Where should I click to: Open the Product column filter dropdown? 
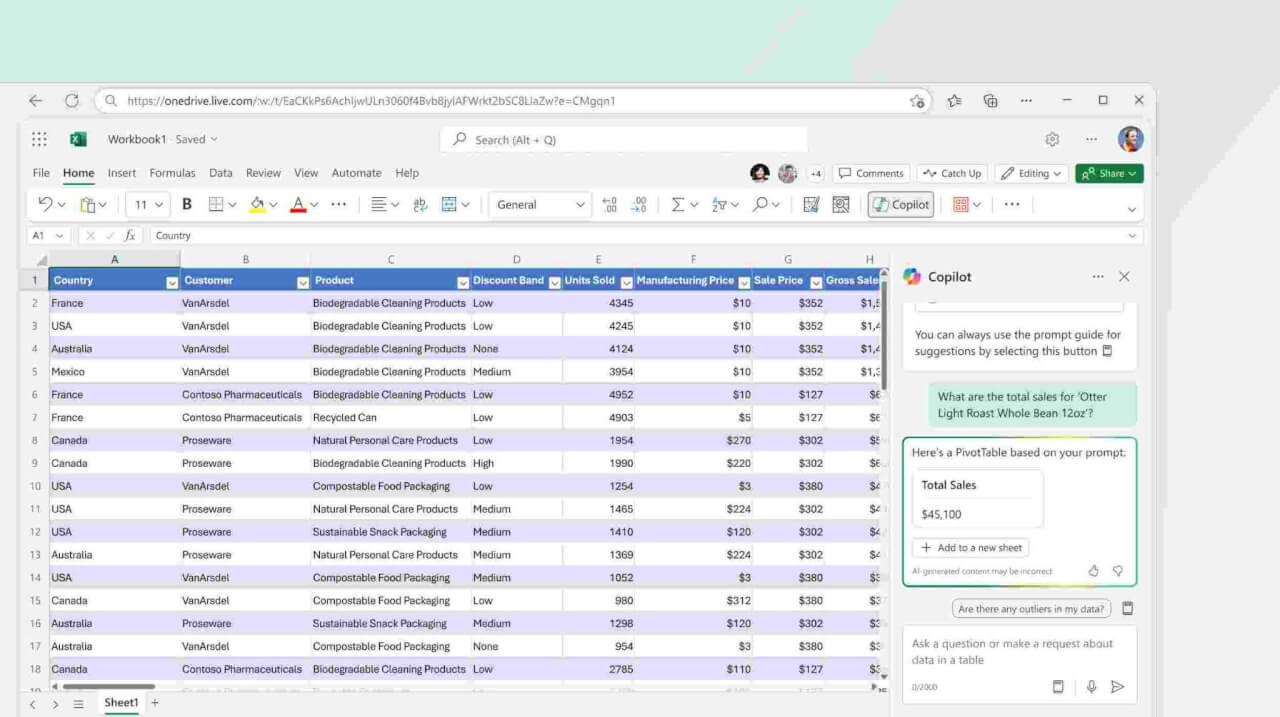[463, 283]
